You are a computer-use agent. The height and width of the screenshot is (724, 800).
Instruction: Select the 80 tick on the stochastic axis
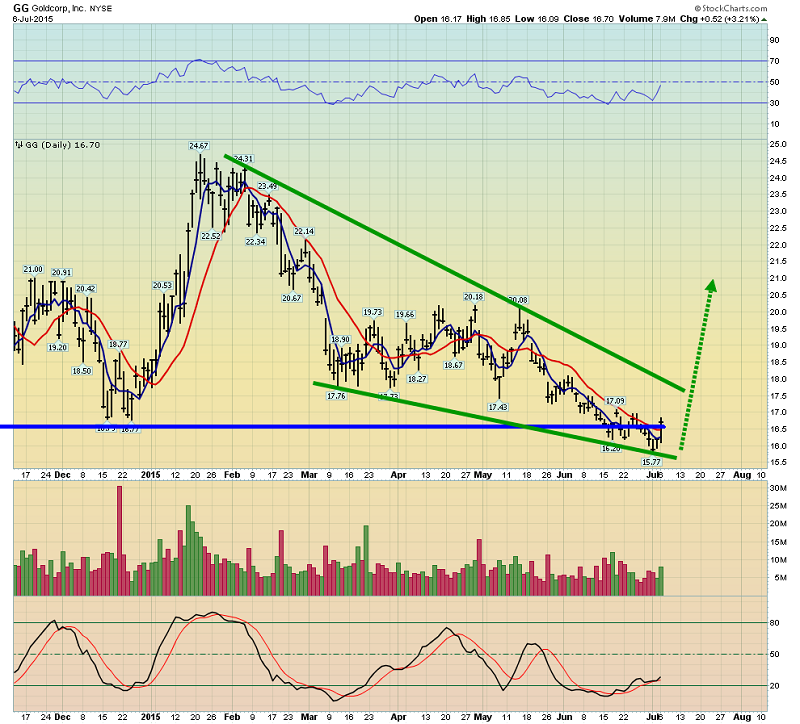coord(774,622)
